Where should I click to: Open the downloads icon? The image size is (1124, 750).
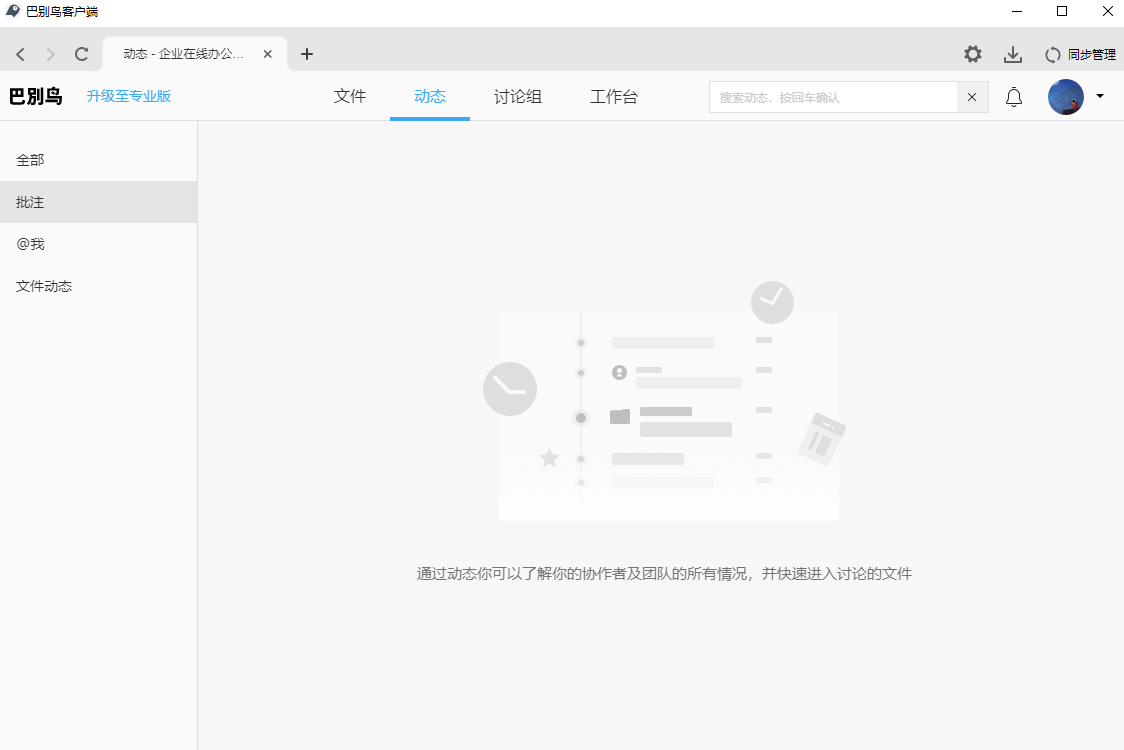click(1013, 54)
